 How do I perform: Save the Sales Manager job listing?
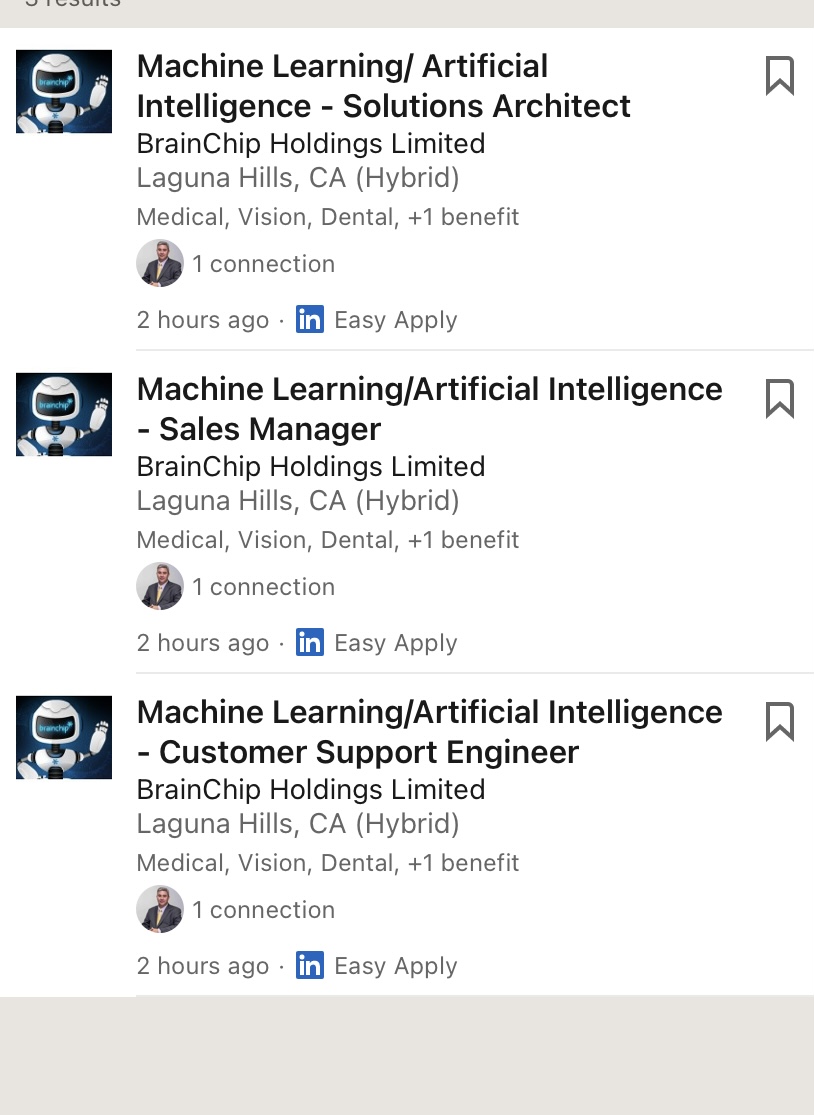pyautogui.click(x=779, y=399)
